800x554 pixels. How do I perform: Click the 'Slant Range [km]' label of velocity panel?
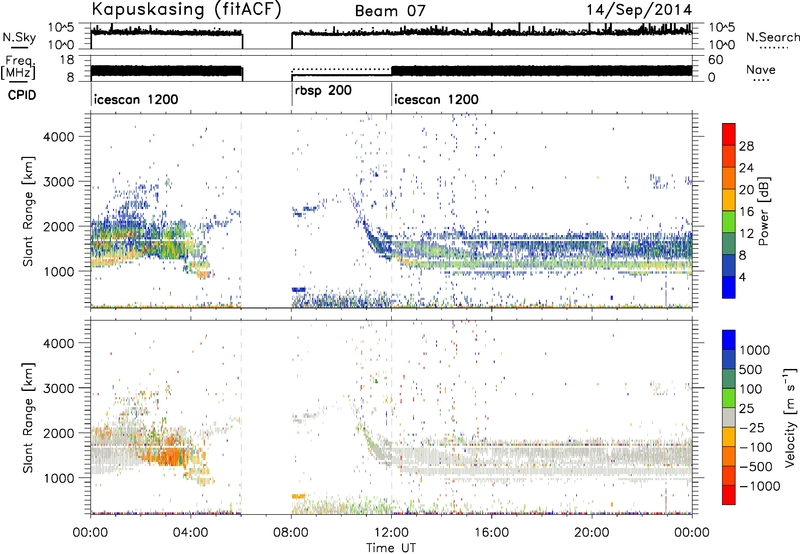(x=28, y=417)
